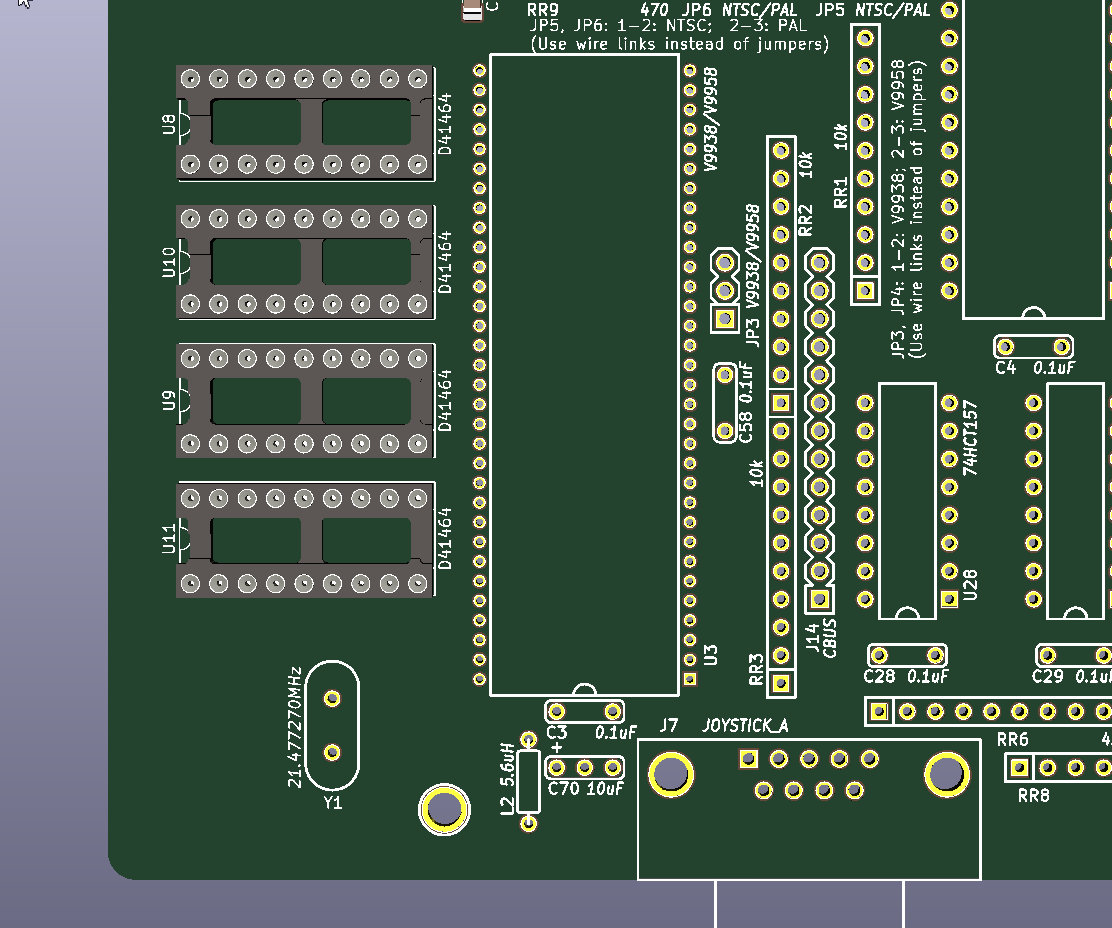Click the C58 0.1uF capacitor

coord(725,403)
